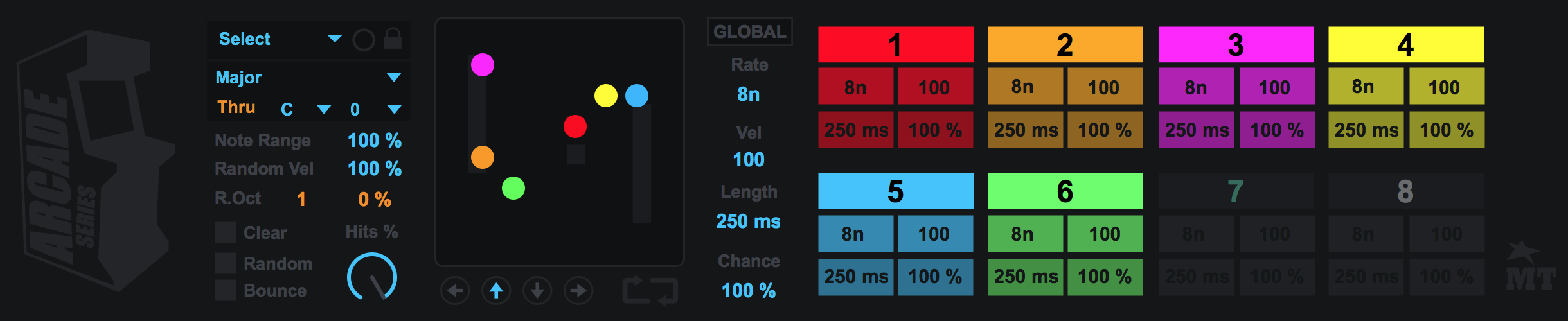Select the red ball 1 header
The image size is (1568, 321).
[895, 45]
